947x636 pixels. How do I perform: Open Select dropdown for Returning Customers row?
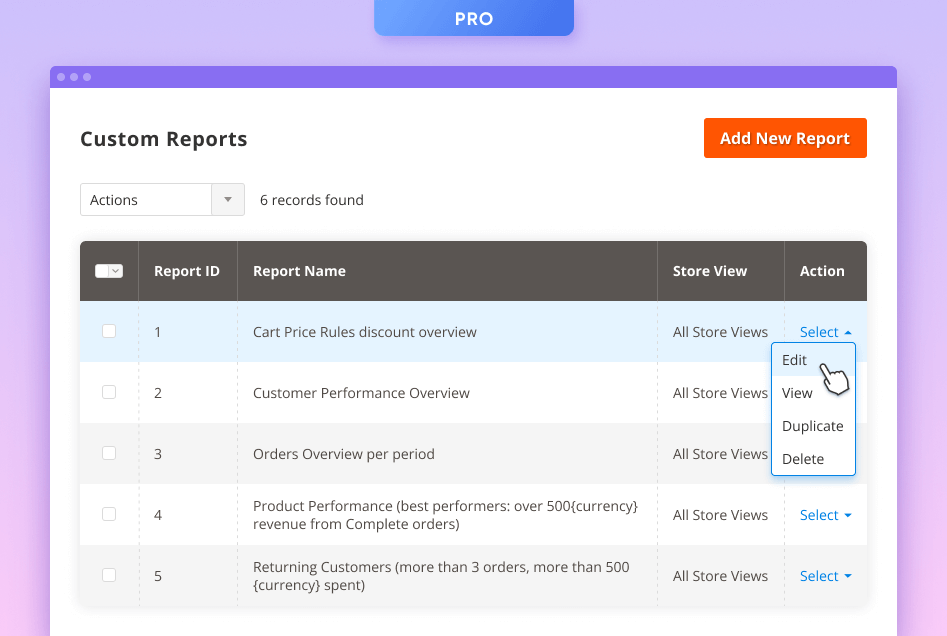click(x=825, y=576)
